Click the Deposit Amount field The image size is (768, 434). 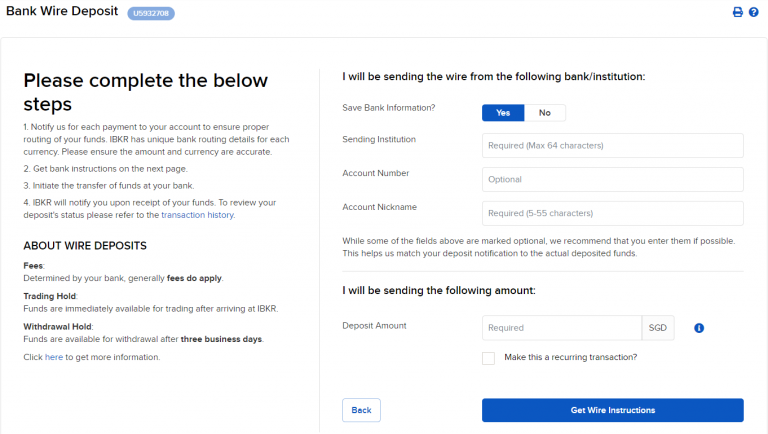pyautogui.click(x=561, y=328)
